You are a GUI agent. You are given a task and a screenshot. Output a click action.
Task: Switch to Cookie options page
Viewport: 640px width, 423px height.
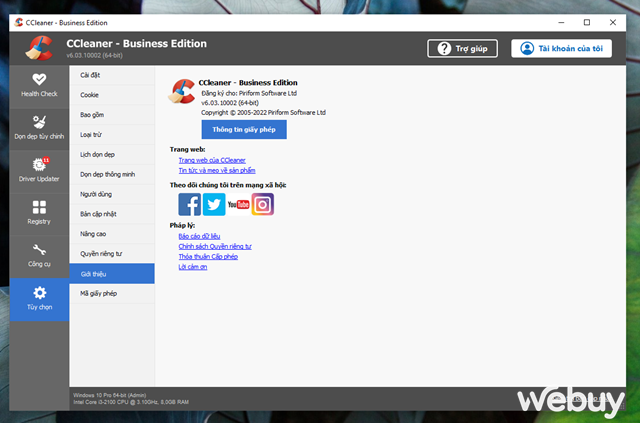tap(89, 95)
